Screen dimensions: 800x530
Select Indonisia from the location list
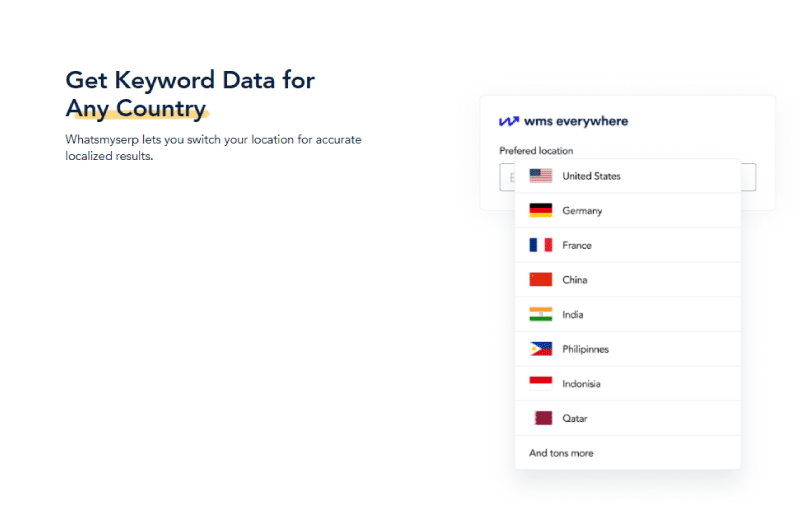[628, 384]
